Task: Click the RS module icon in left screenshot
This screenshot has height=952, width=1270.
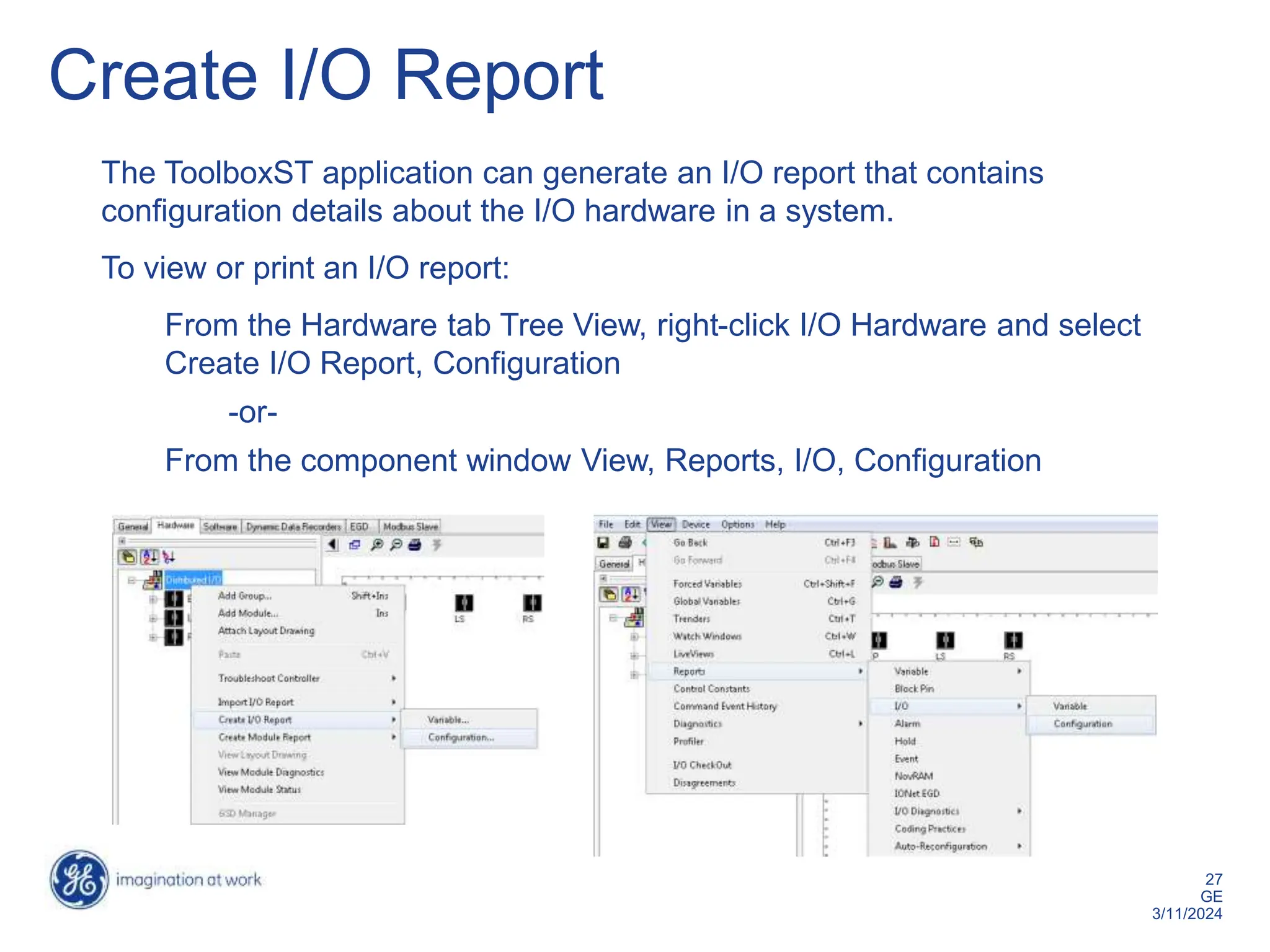Action: tap(531, 603)
